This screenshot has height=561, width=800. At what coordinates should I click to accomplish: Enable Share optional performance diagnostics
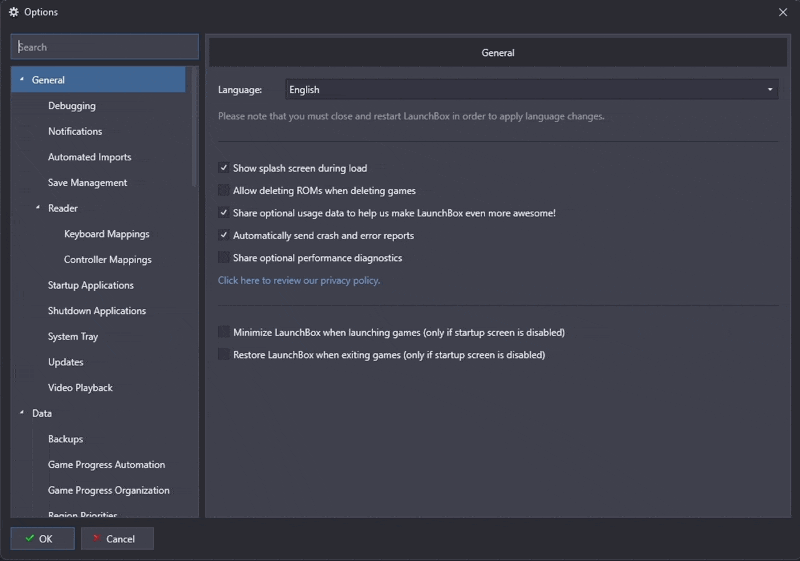(223, 258)
